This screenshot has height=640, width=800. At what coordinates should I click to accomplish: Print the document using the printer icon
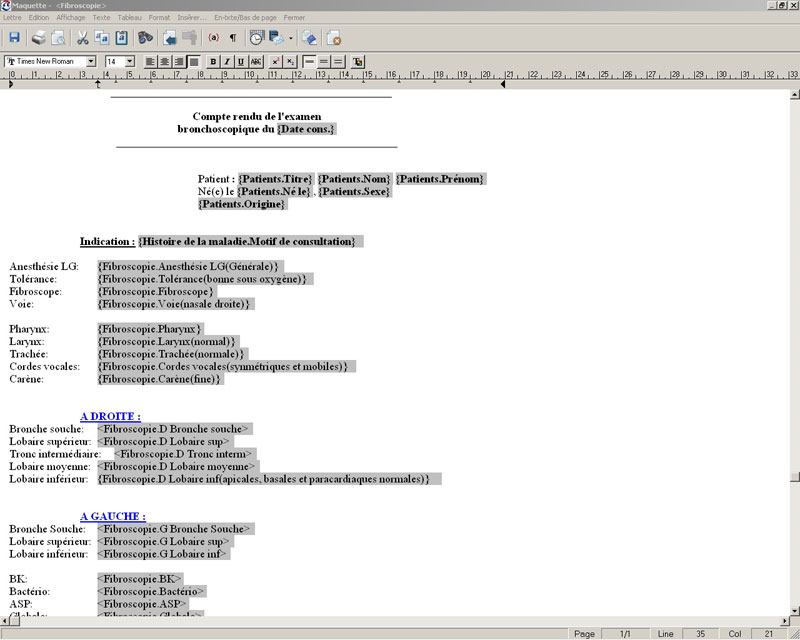(x=39, y=37)
